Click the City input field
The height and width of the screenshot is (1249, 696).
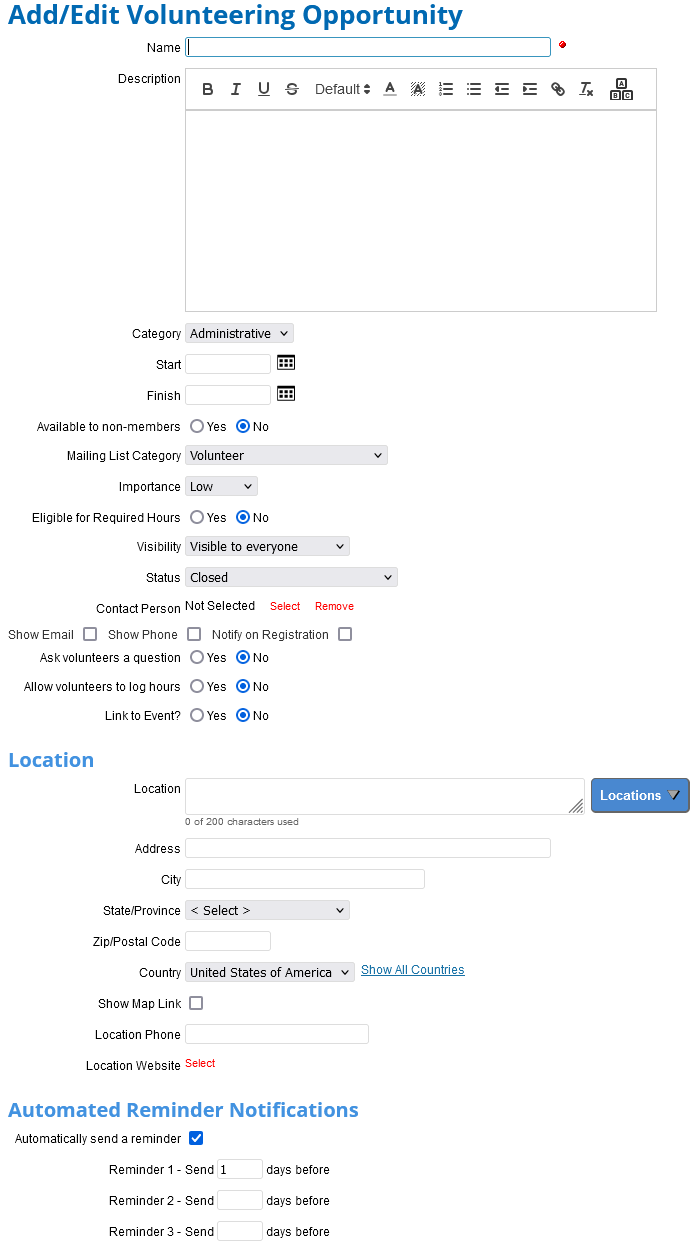point(305,879)
